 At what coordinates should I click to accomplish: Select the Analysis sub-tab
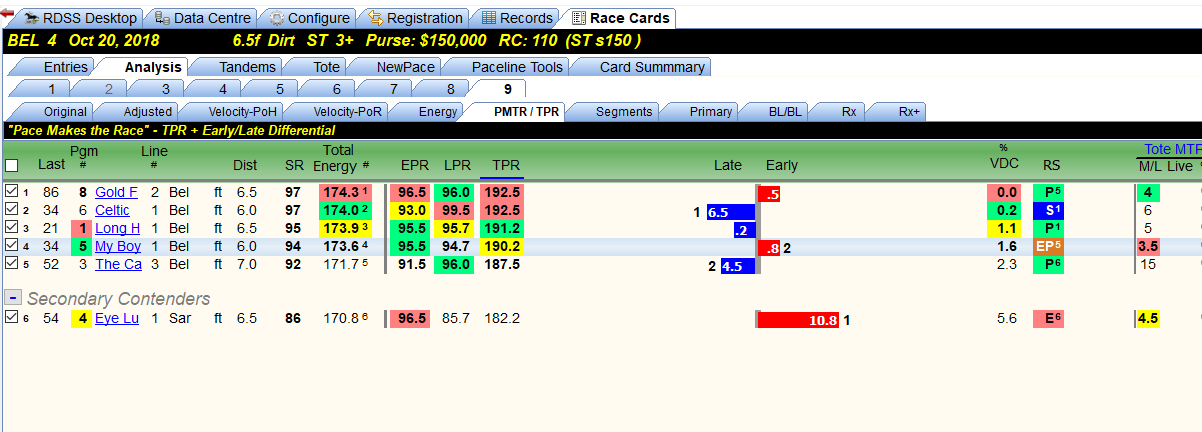pos(152,67)
